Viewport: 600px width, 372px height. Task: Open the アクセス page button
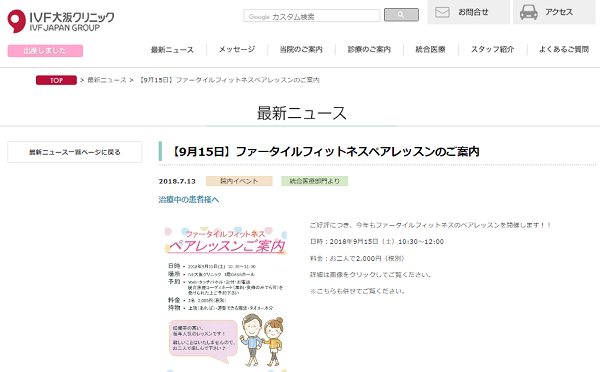[554, 12]
